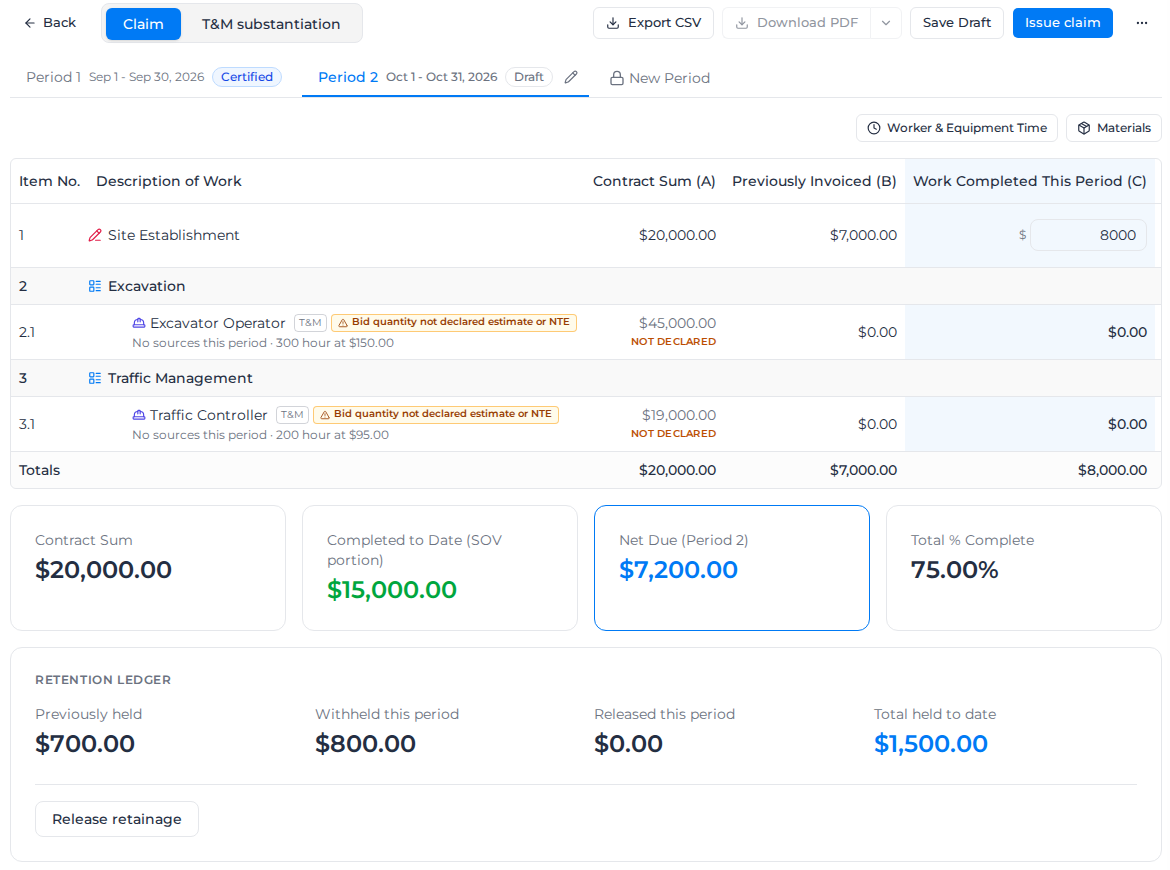Click the red edit icon beside Site Establishment

point(95,235)
